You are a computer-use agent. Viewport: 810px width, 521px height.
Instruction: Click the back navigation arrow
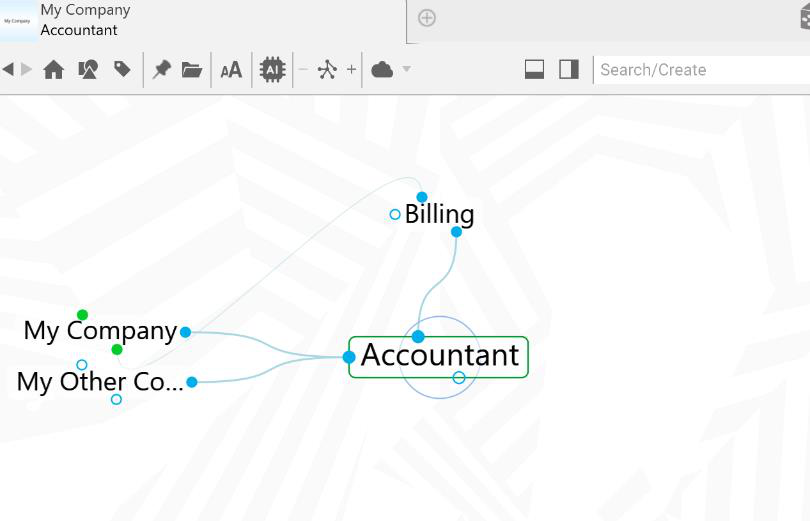point(8,69)
